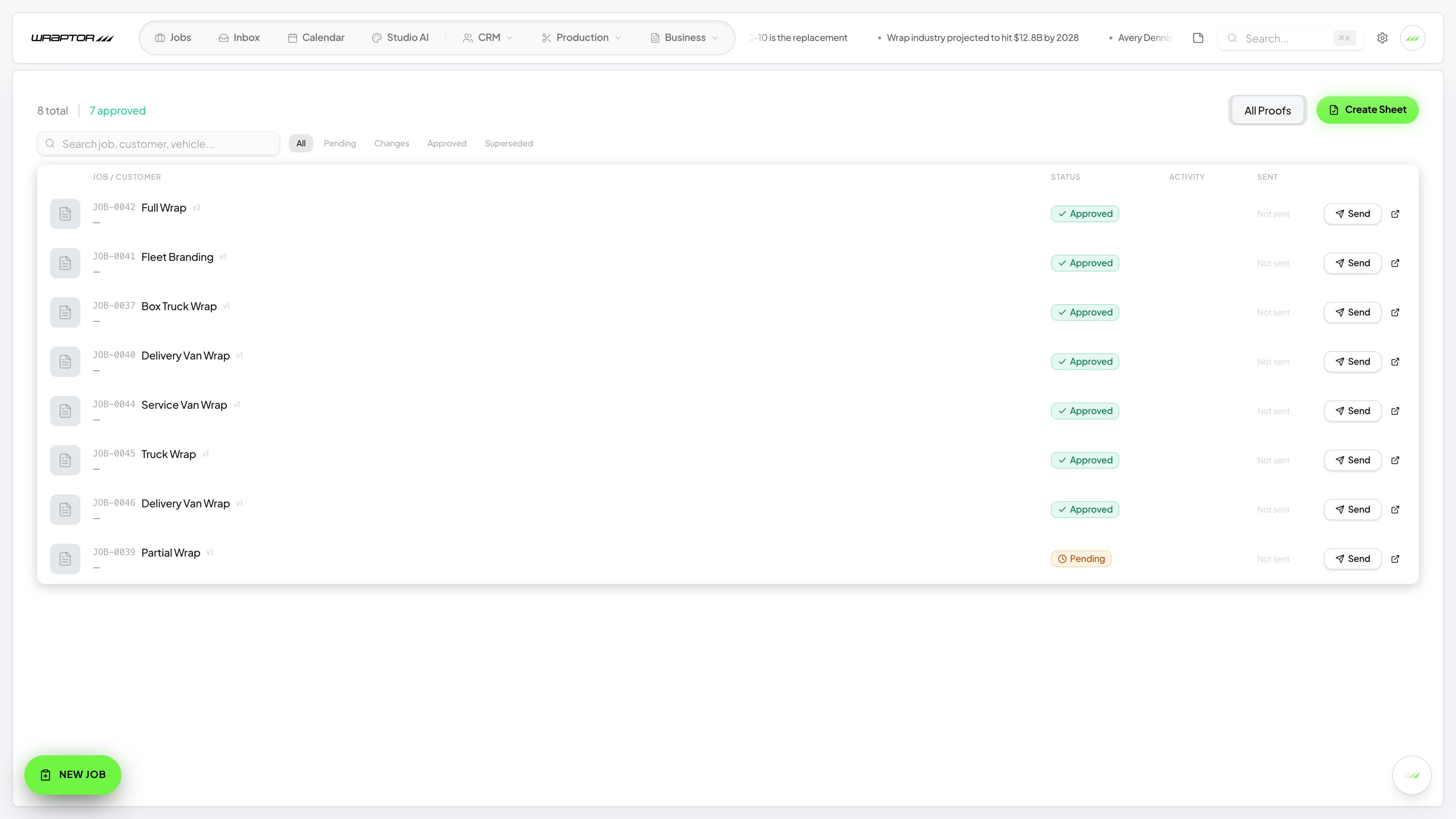The height and width of the screenshot is (819, 1456).
Task: Open JOB-0046 proof in new window
Action: pyautogui.click(x=1395, y=509)
